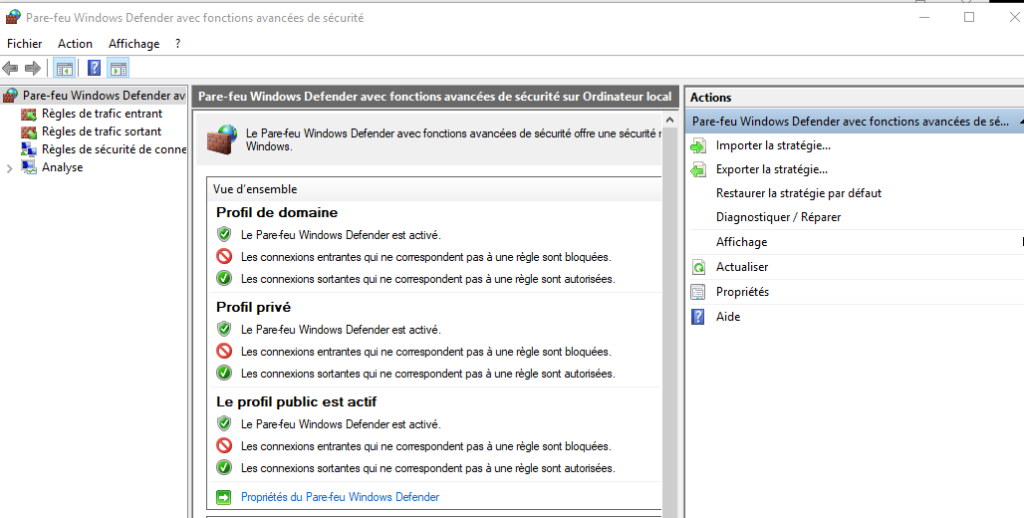Screen dimensions: 1024x518
Task: Click Actualiser in Actions pane
Action: [742, 267]
